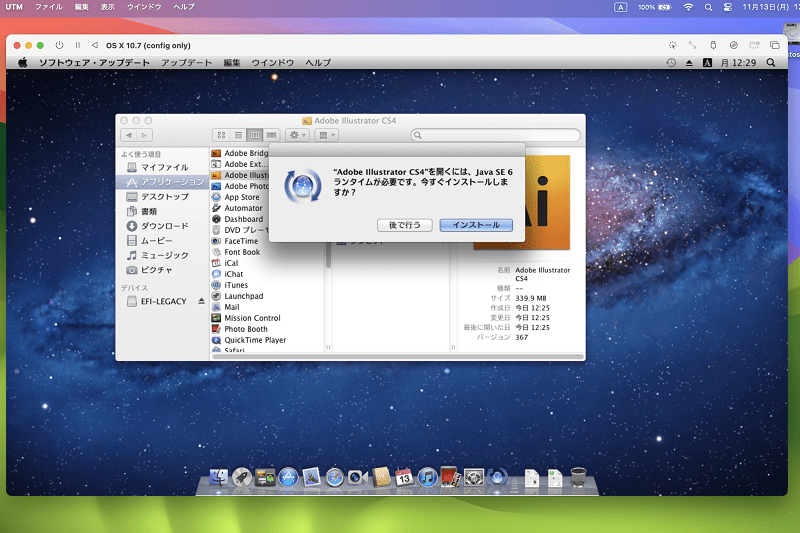Open host input source A menu

click(x=620, y=7)
